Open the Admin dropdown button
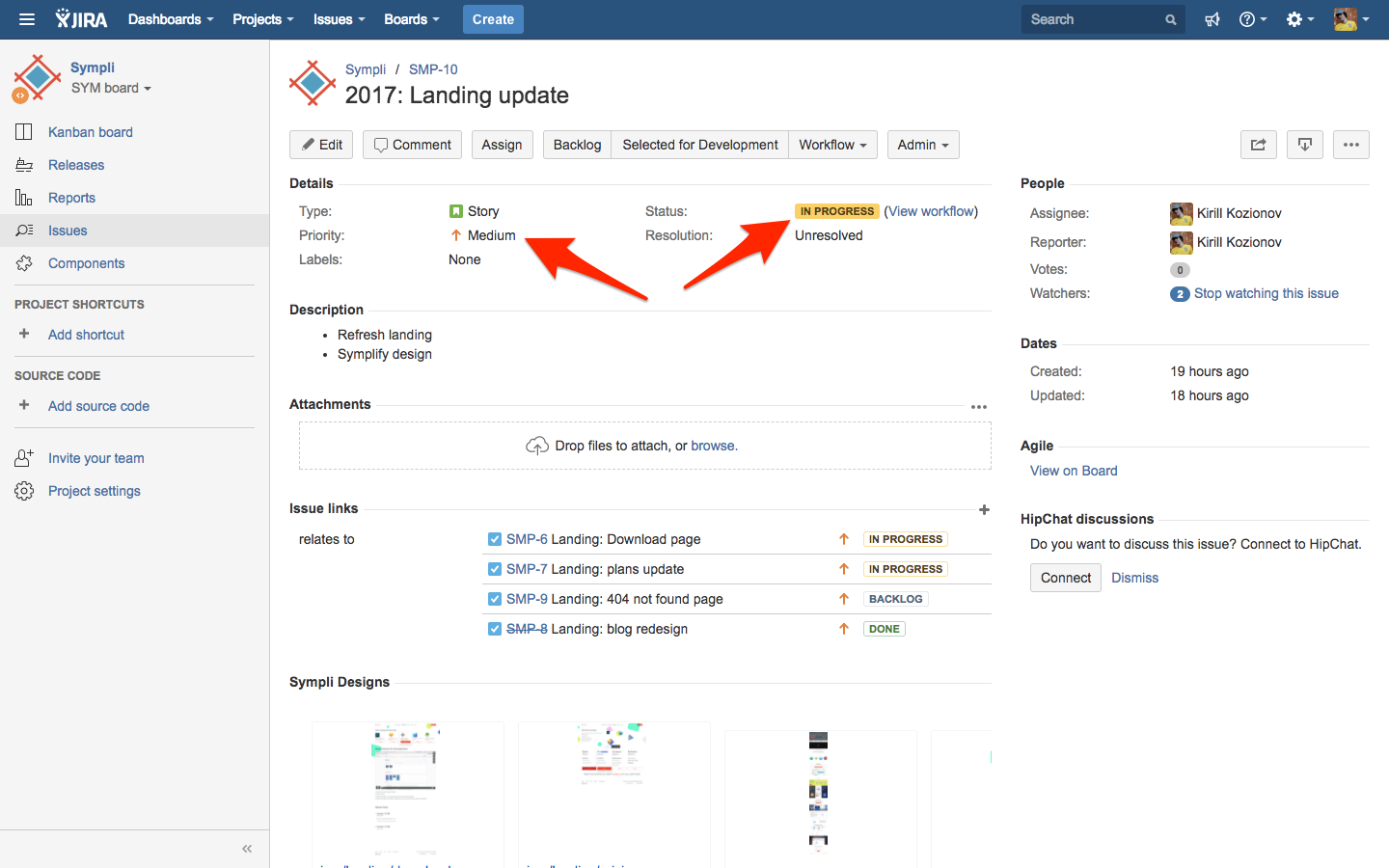The width and height of the screenshot is (1389, 868). coord(923,145)
